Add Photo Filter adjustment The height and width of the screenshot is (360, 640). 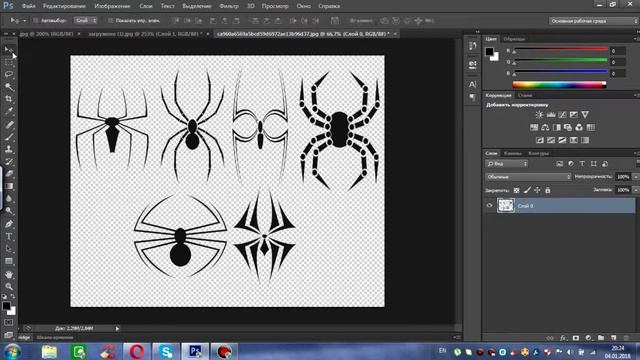click(x=568, y=127)
